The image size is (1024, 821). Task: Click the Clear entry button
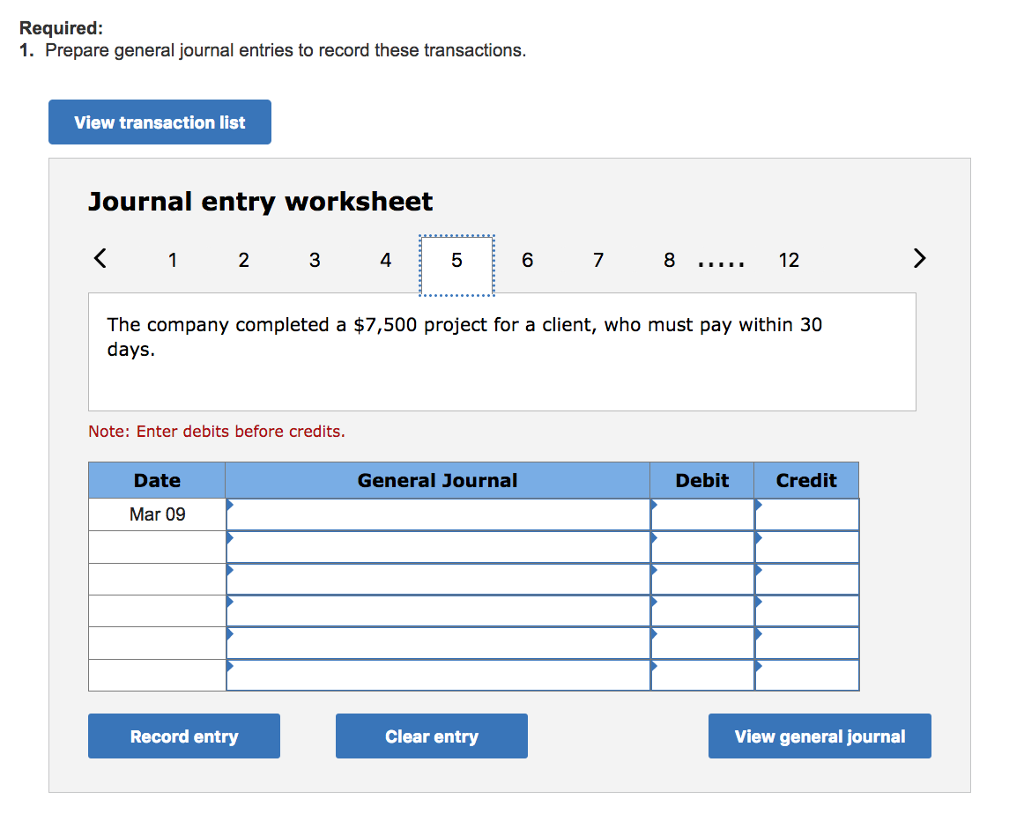coord(432,736)
